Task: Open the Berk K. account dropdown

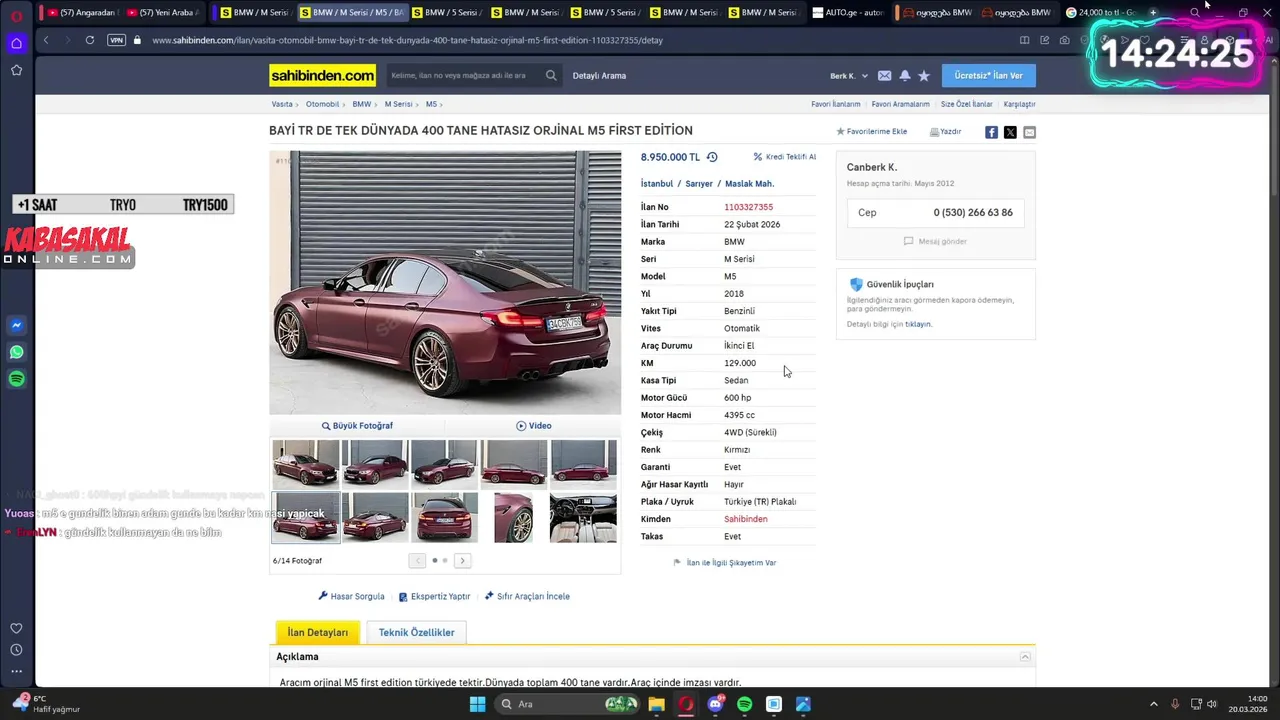Action: pyautogui.click(x=849, y=76)
